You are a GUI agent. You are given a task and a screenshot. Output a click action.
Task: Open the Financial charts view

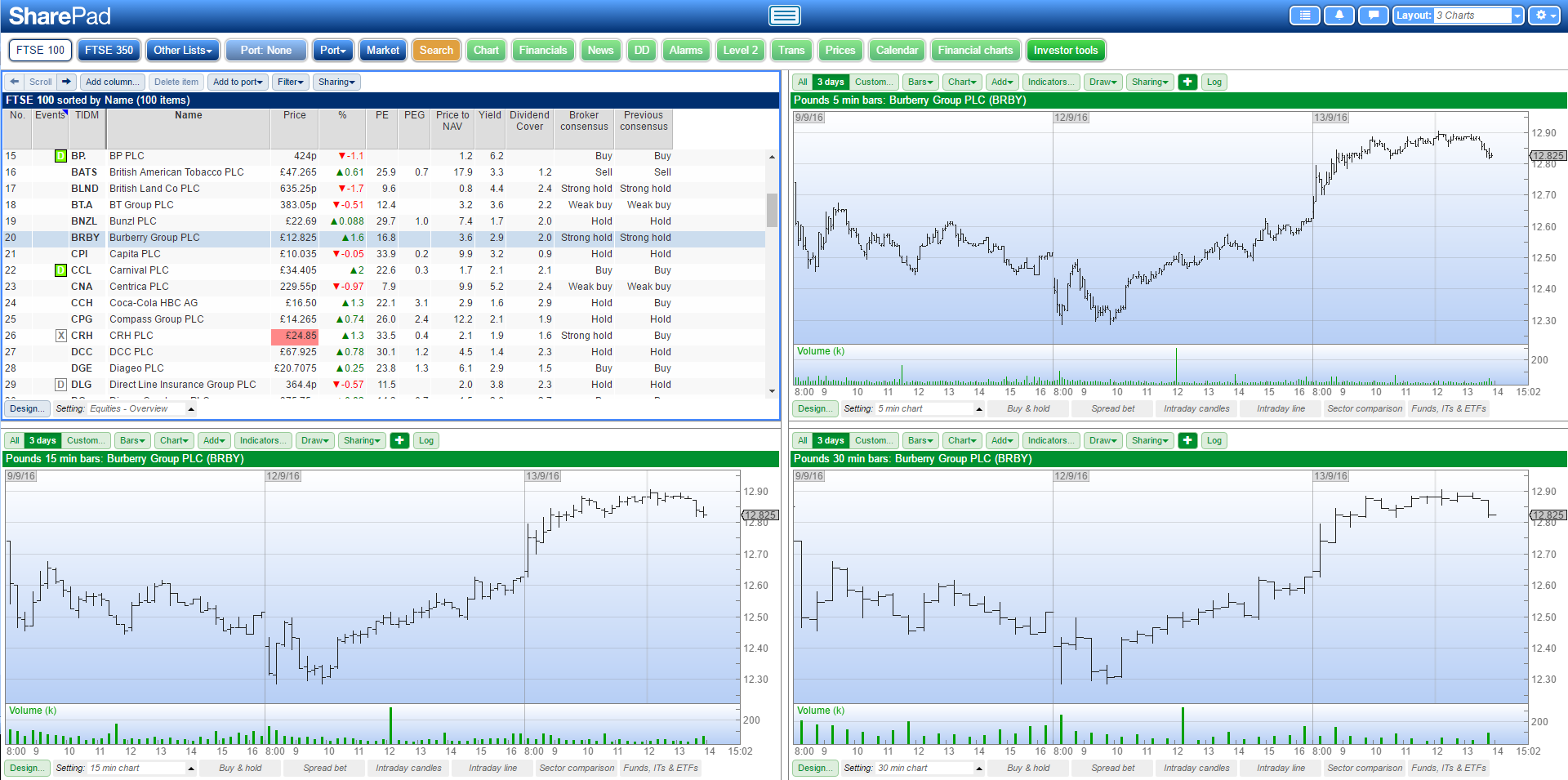pos(975,50)
